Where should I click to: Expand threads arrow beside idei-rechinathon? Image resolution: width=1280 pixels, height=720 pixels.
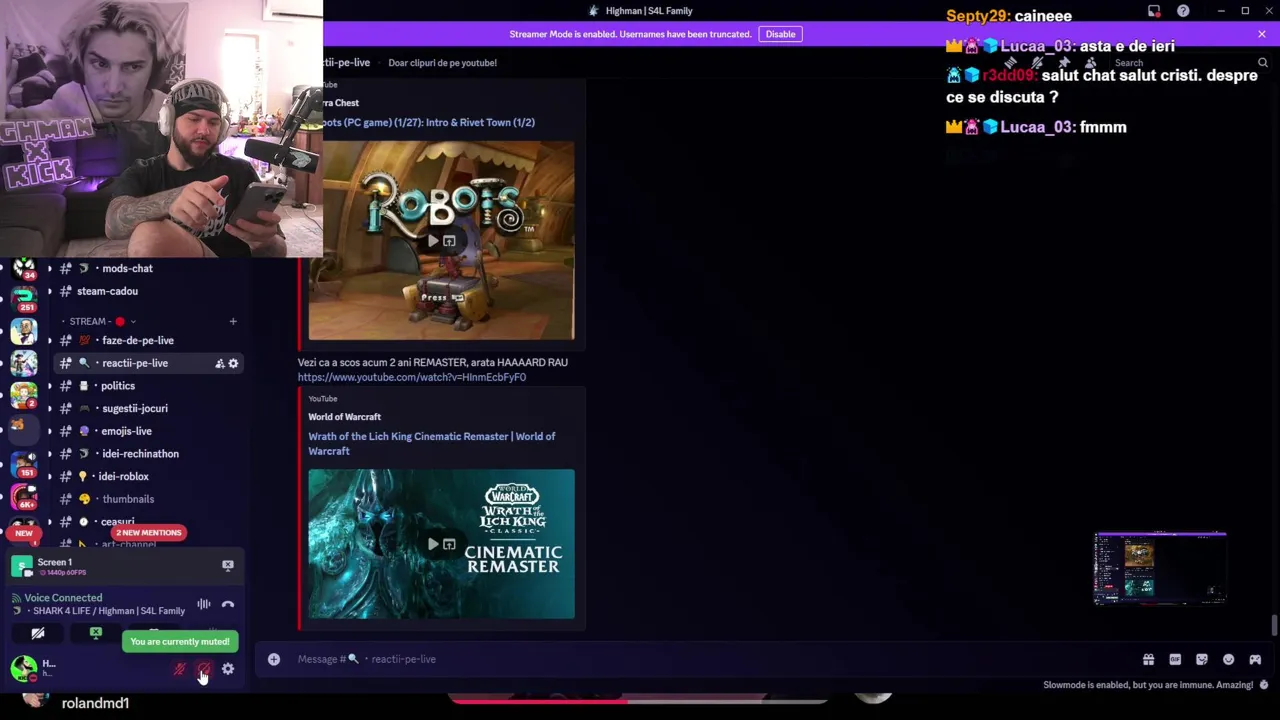49,454
